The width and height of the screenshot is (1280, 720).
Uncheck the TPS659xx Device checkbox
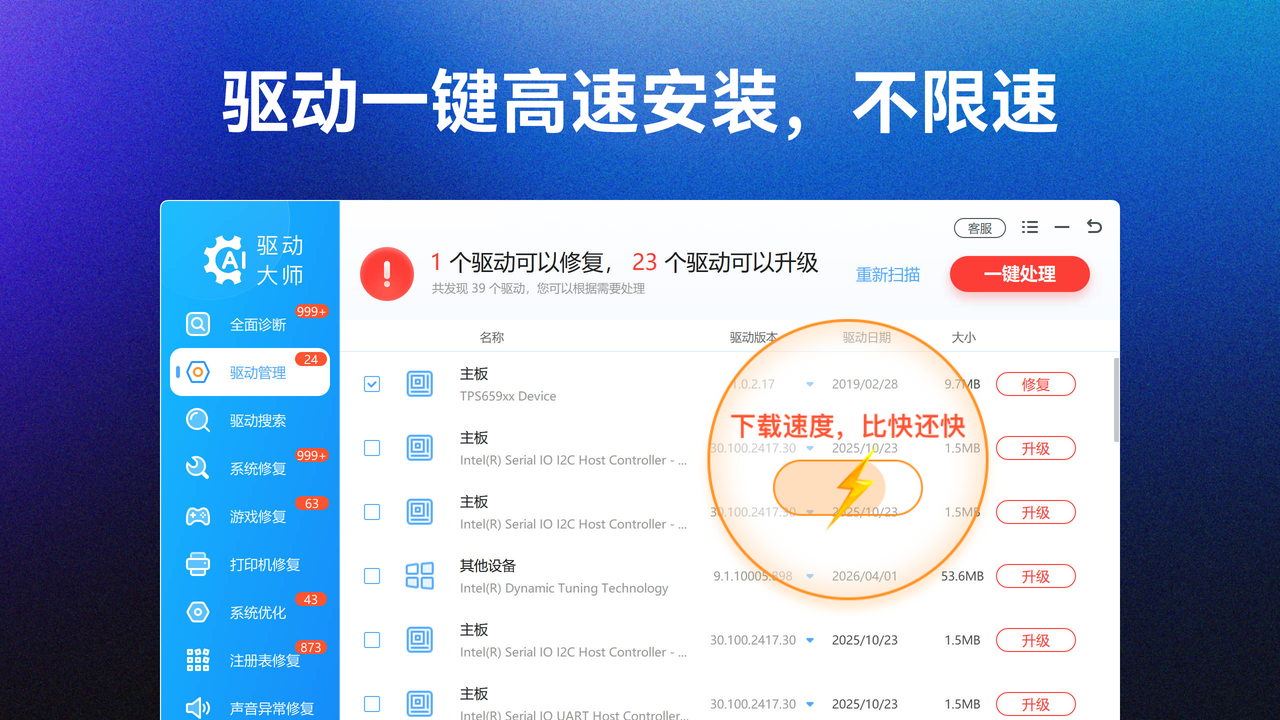tap(372, 384)
